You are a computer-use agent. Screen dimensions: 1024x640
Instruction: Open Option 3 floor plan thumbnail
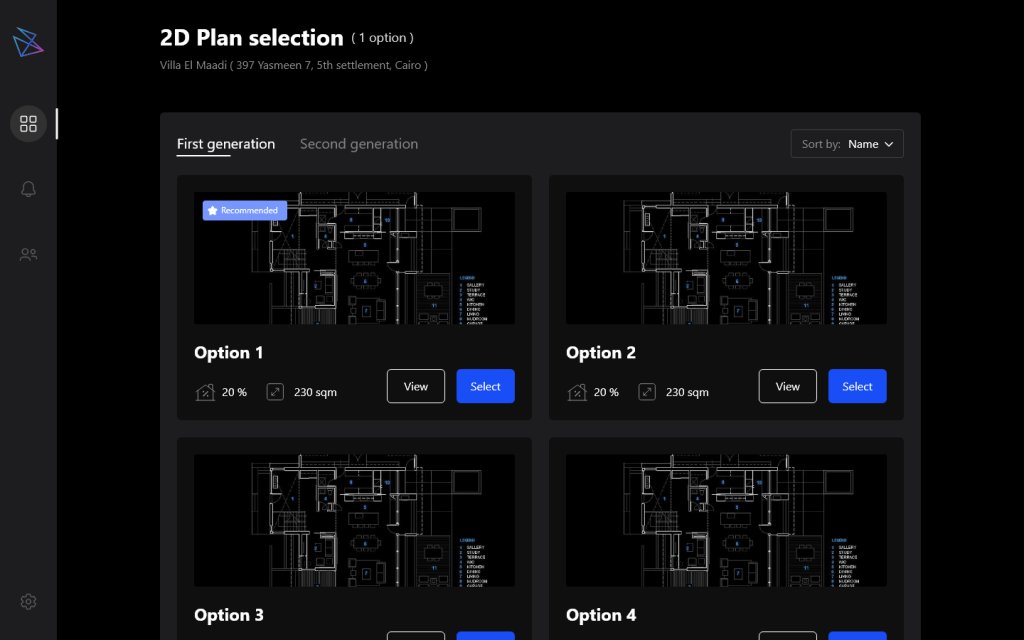pyautogui.click(x=354, y=520)
